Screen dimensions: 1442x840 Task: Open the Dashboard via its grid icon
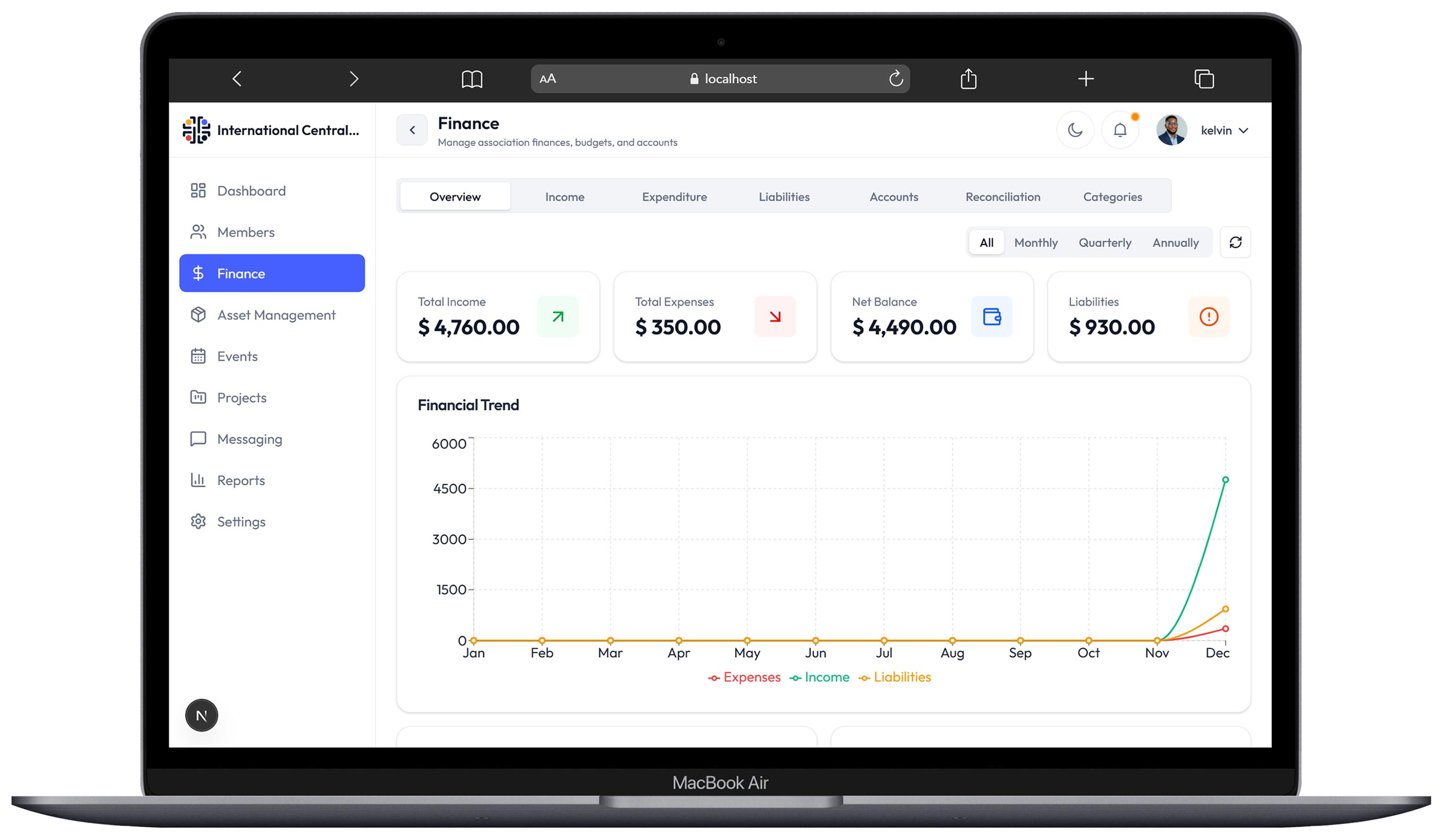(x=199, y=190)
